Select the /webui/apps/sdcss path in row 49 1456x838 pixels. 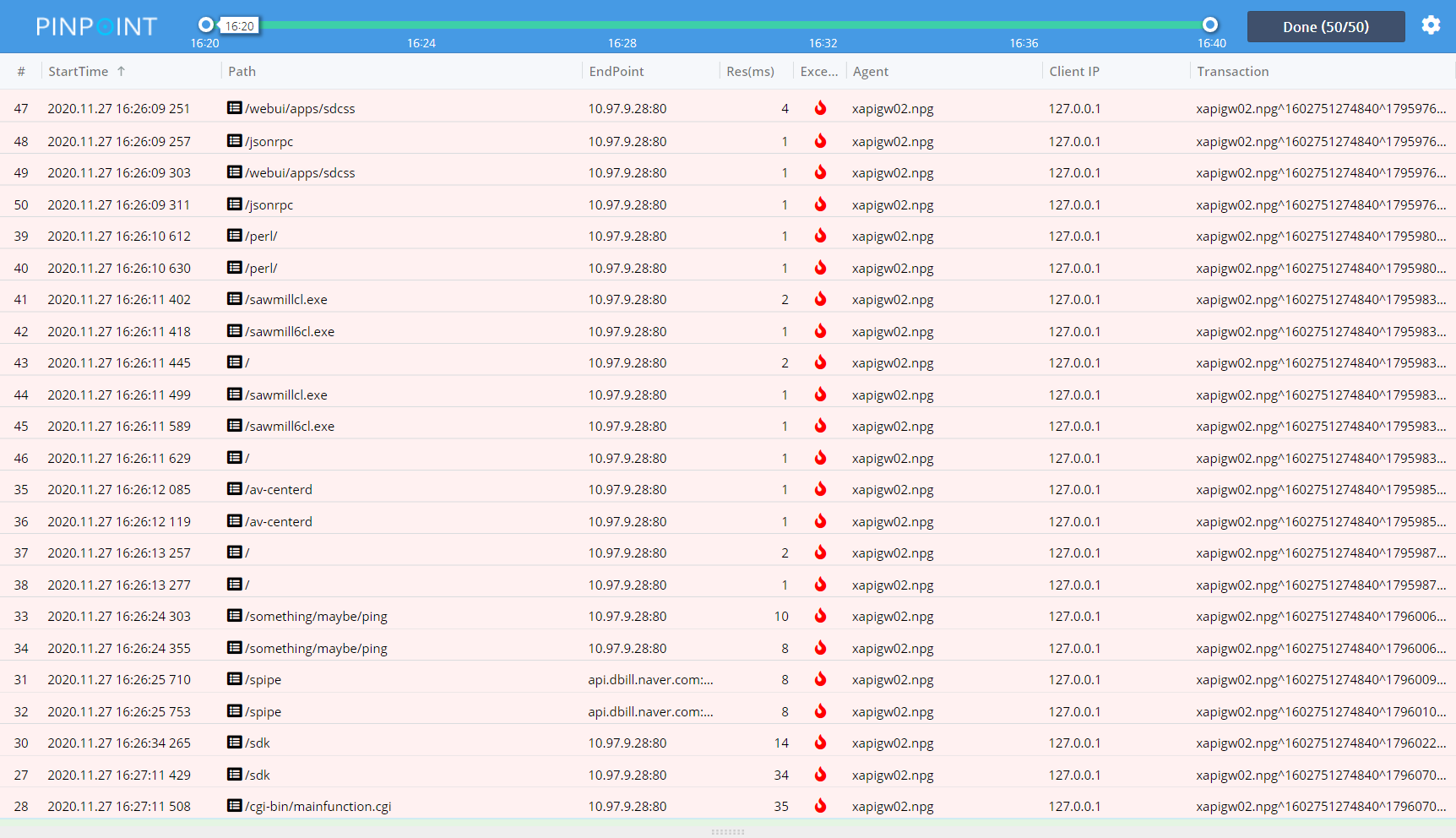point(300,173)
